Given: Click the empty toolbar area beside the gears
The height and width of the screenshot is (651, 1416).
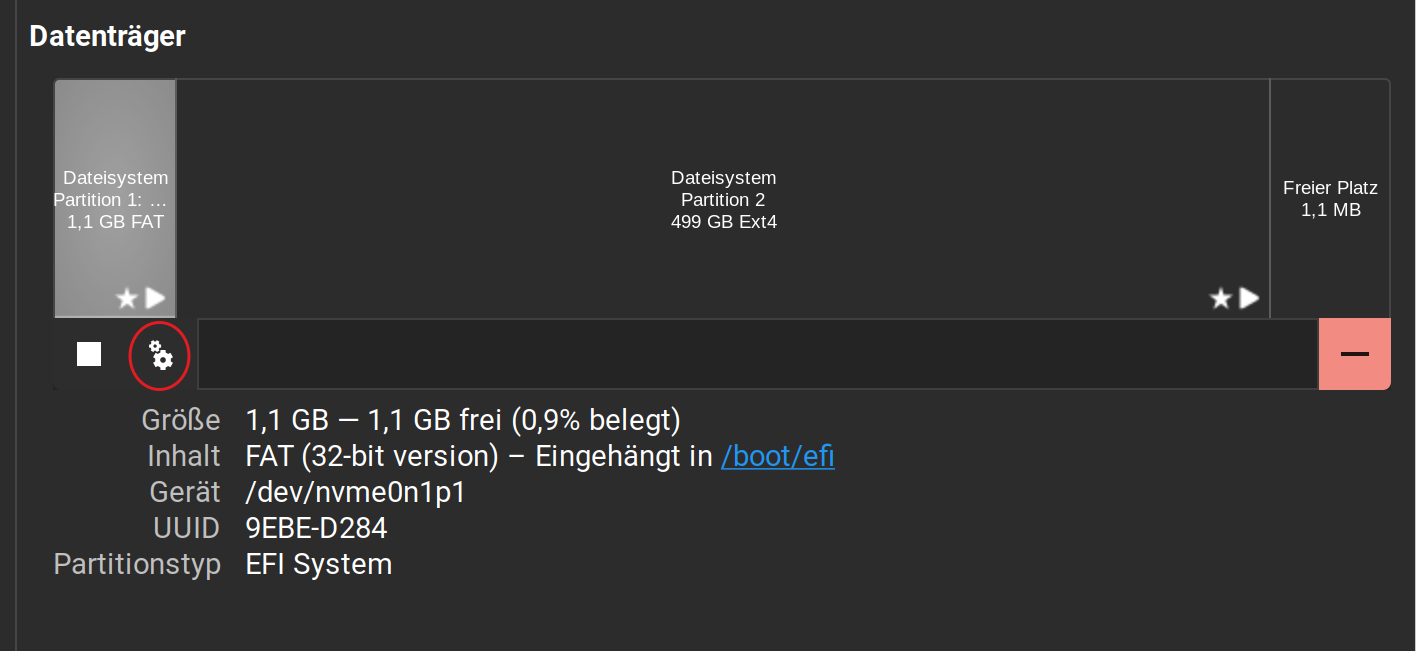Looking at the screenshot, I should pyautogui.click(x=756, y=354).
